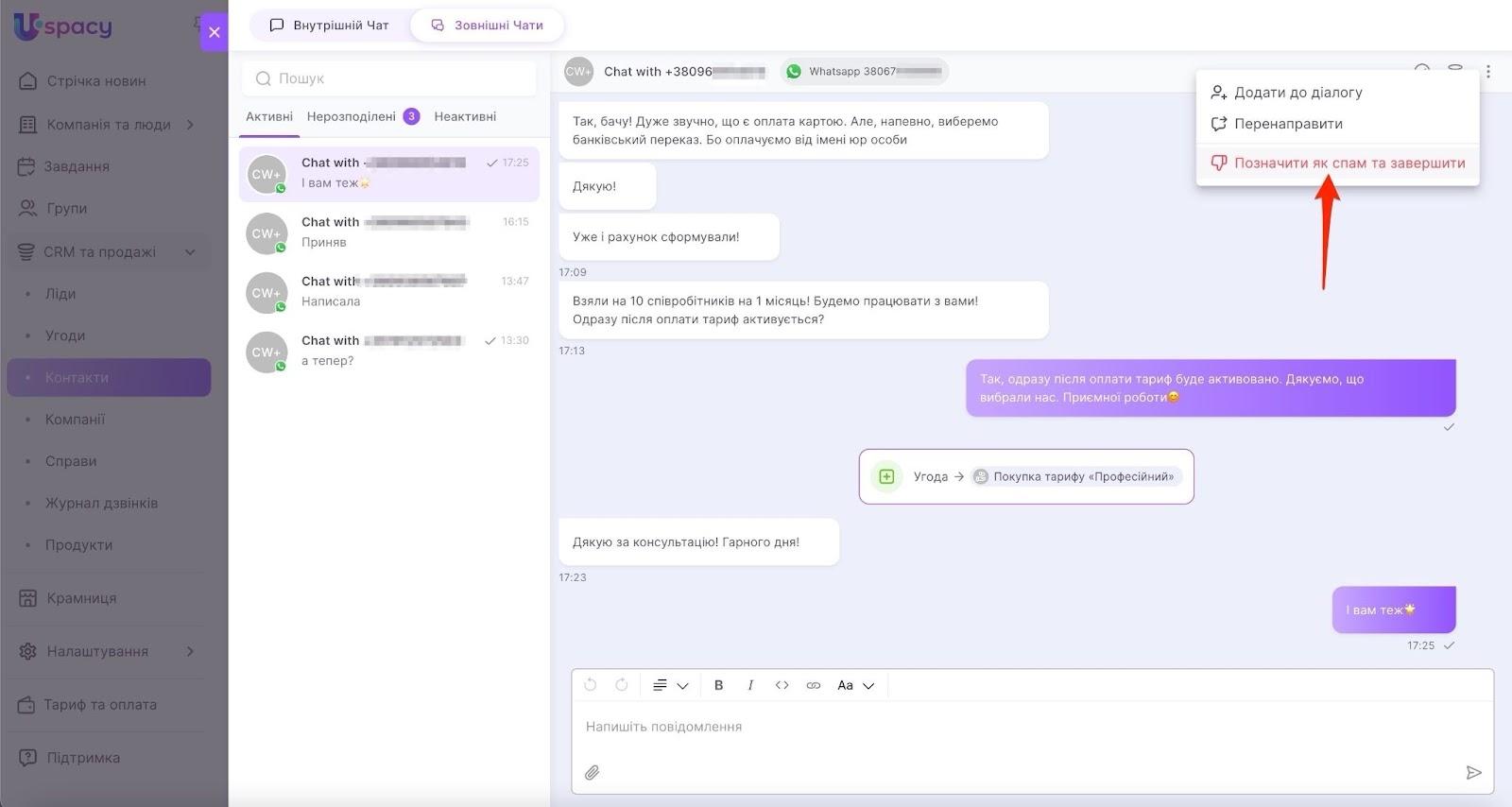This screenshot has width=1512, height=807.
Task: Send the message with the arrow icon
Action: click(x=1473, y=772)
